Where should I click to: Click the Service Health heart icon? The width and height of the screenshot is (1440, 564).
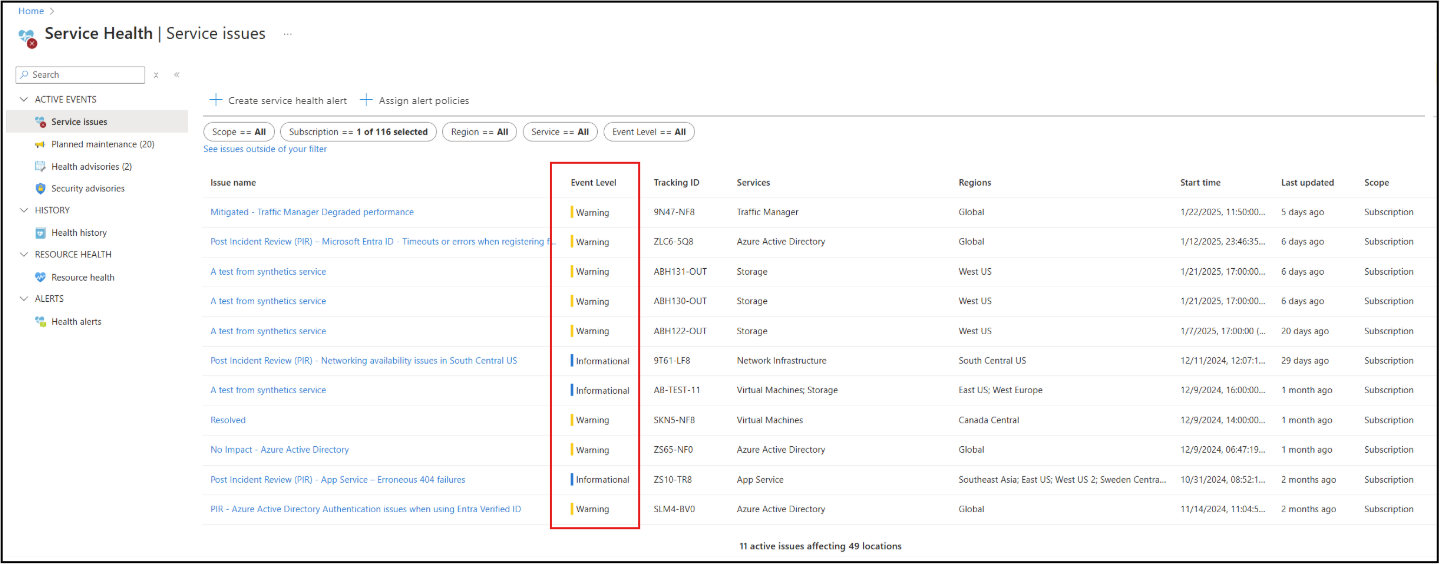27,37
